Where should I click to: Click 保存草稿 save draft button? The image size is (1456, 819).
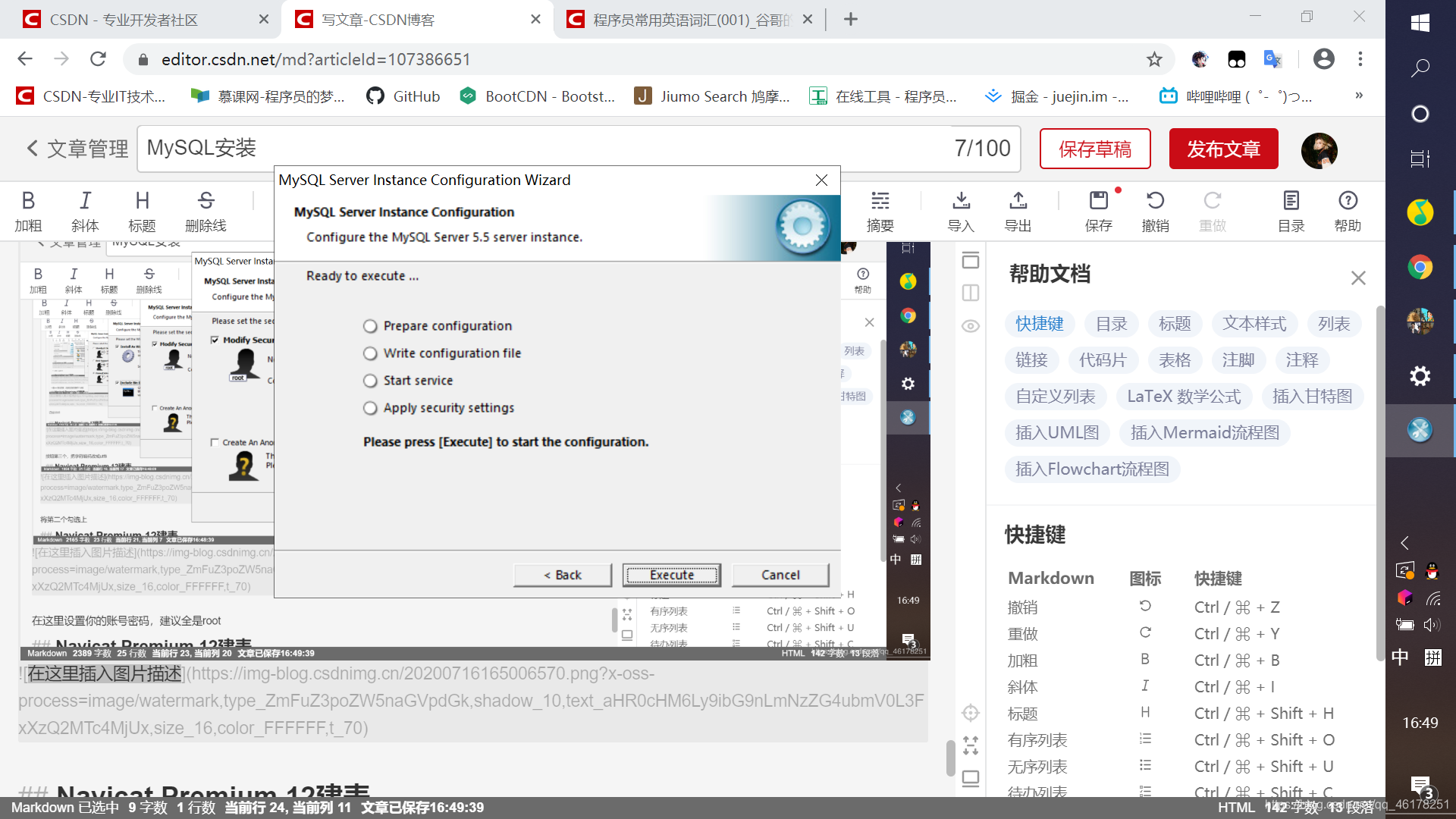click(x=1095, y=149)
